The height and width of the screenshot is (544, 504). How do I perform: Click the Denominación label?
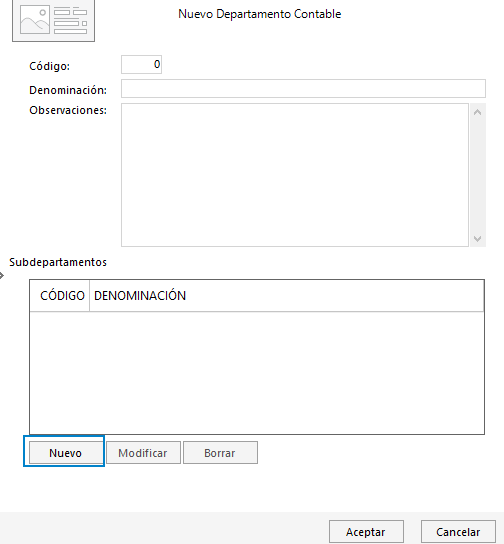68,90
